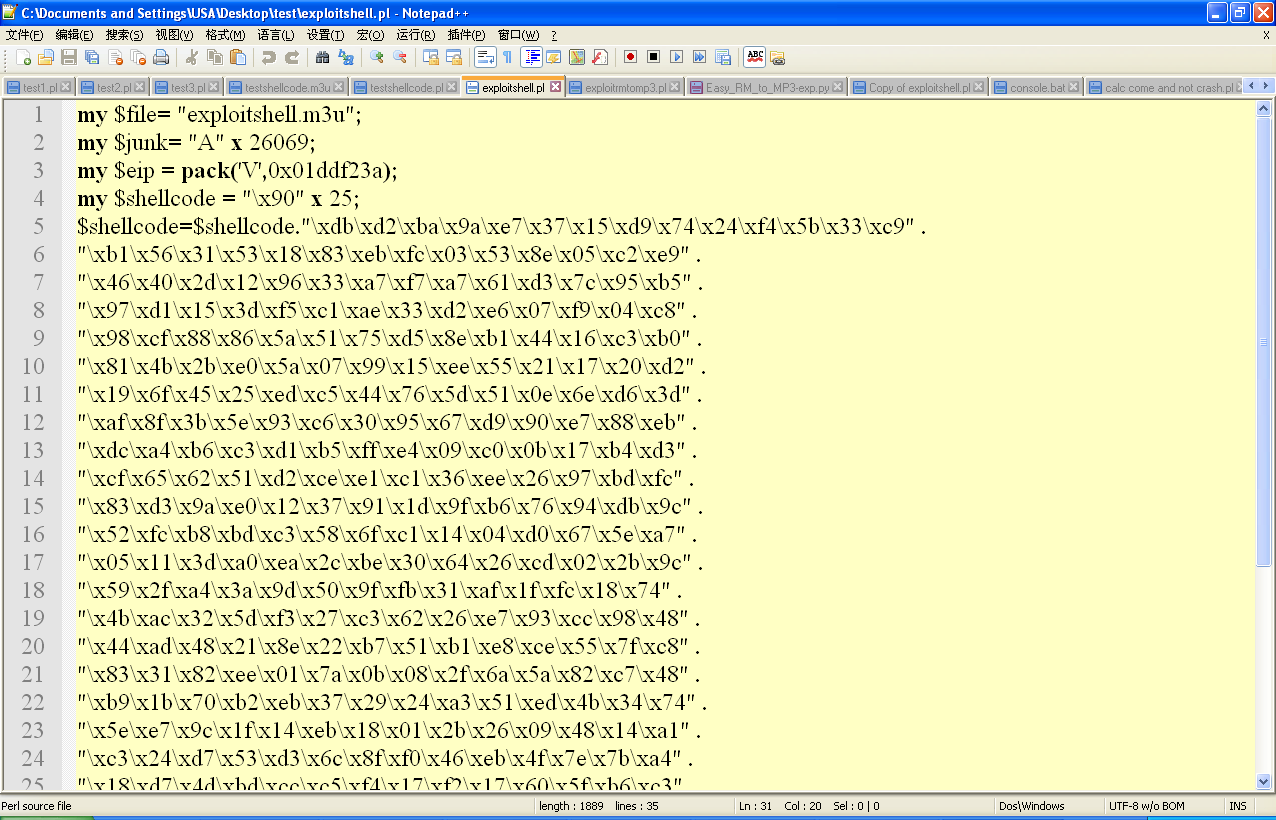1276x820 pixels.
Task: Switch to the testshellcode.m3u tab
Action: point(286,88)
